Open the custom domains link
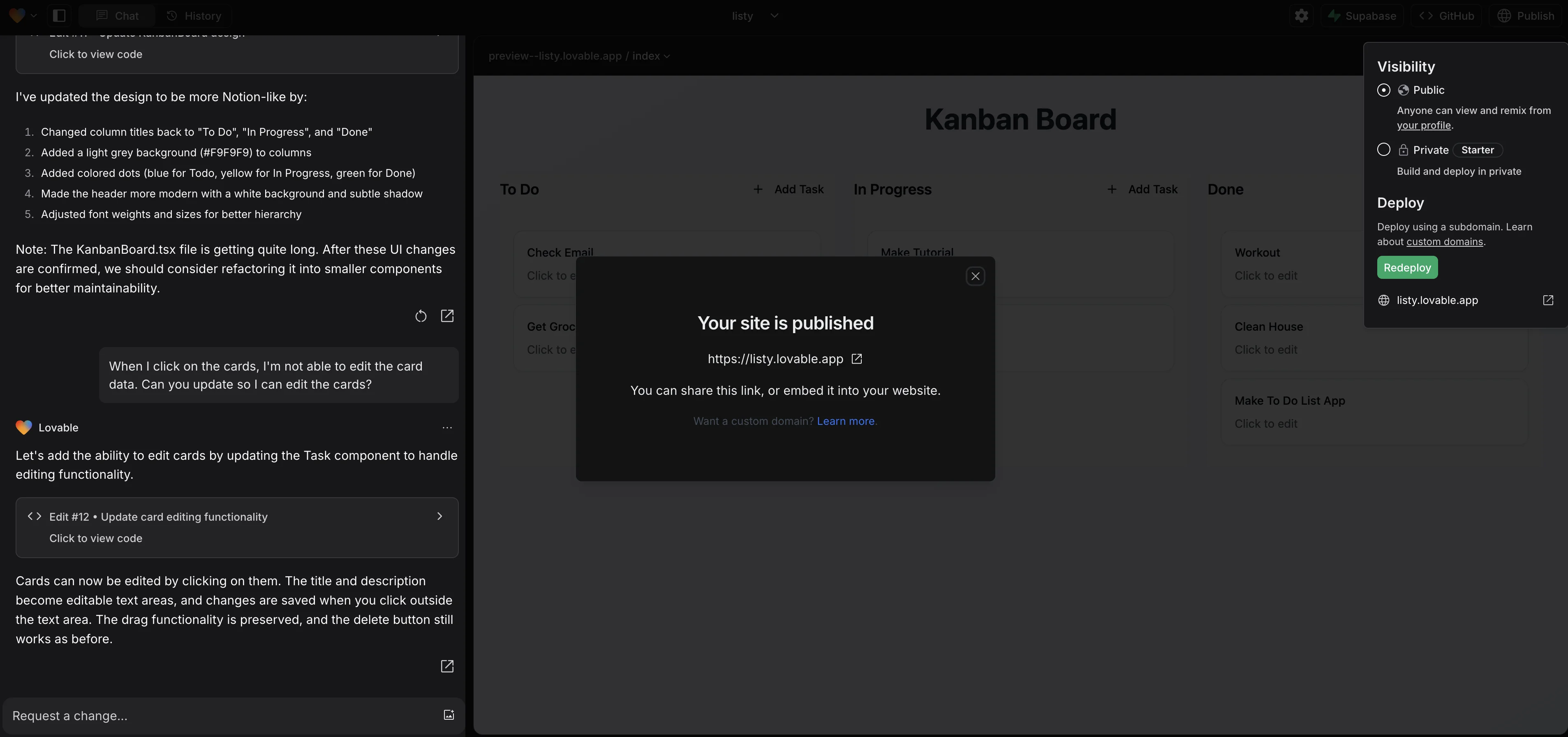The width and height of the screenshot is (1568, 737). click(1444, 242)
